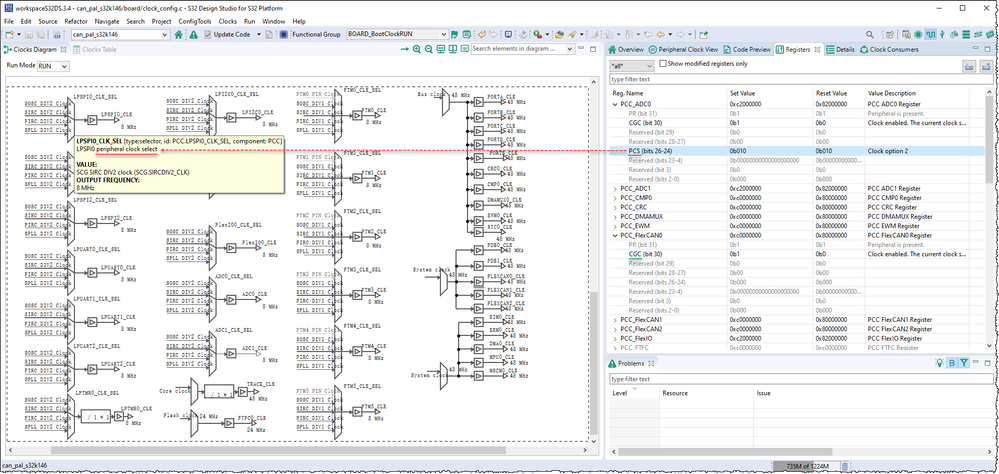Collapse the PCC_FlexCAN0 register row

pos(615,235)
